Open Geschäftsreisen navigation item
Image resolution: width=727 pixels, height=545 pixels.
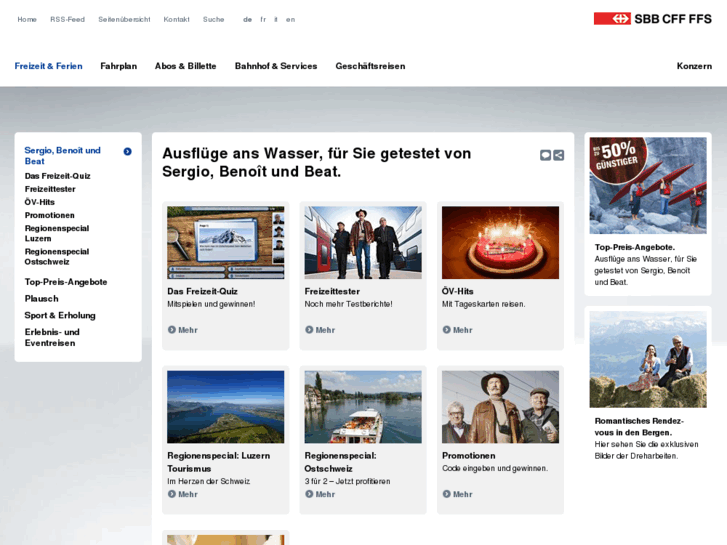[x=370, y=66]
